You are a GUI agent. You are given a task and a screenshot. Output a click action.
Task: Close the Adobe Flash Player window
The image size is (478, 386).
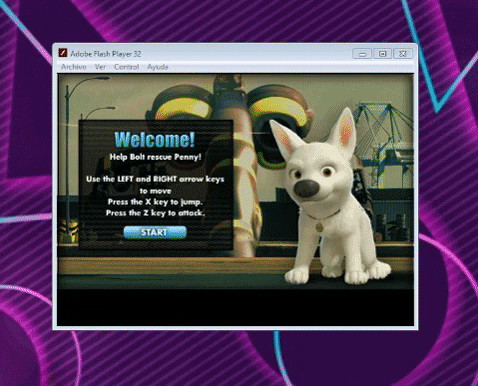coord(403,54)
